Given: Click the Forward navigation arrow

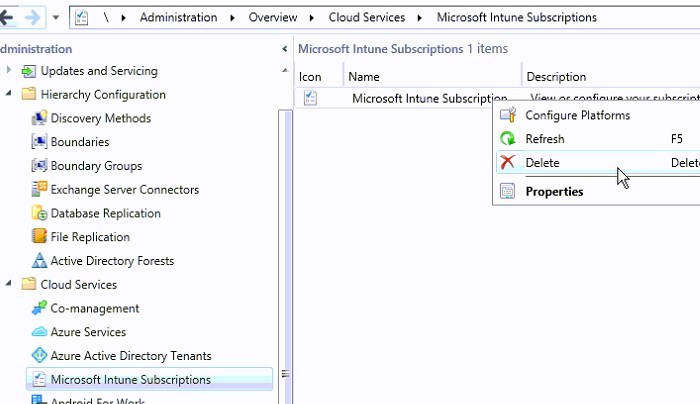Looking at the screenshot, I should tap(32, 18).
